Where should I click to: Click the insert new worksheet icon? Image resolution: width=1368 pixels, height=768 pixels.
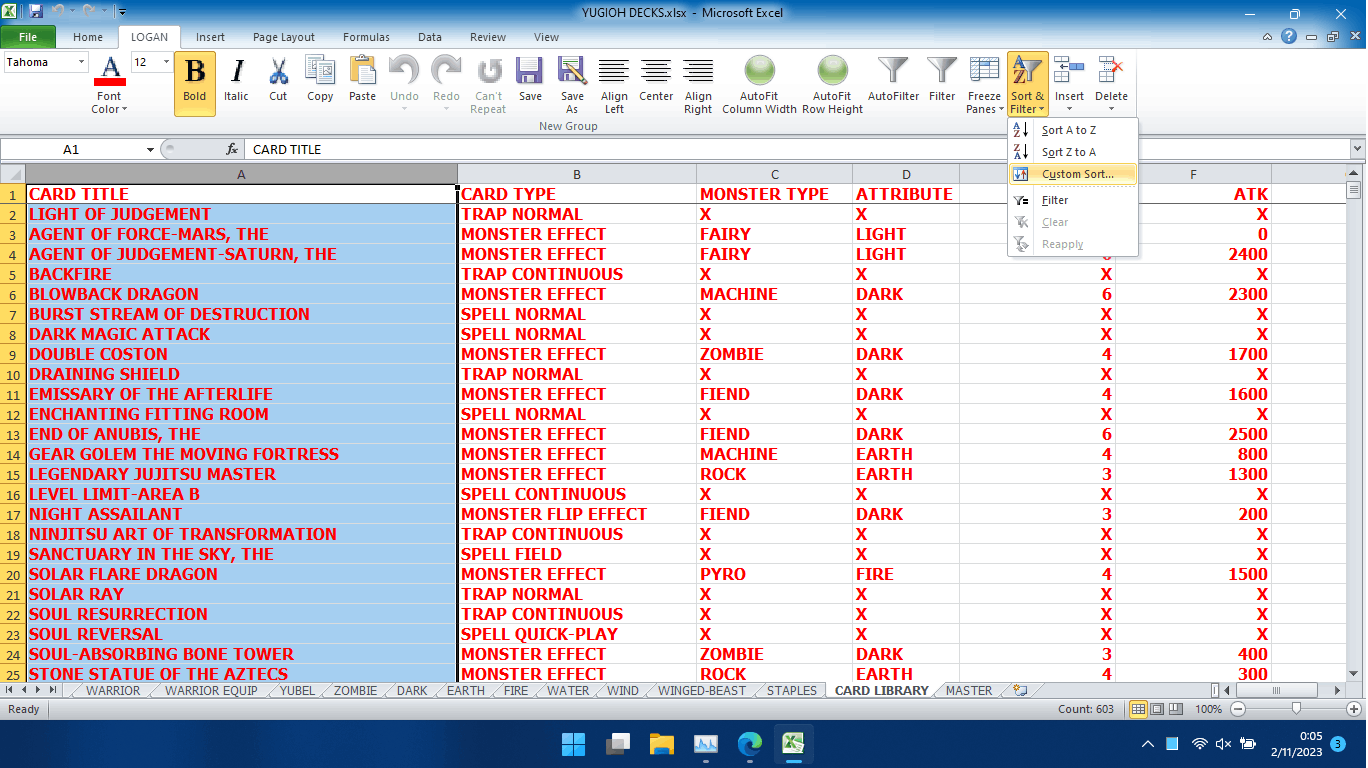coord(1020,691)
